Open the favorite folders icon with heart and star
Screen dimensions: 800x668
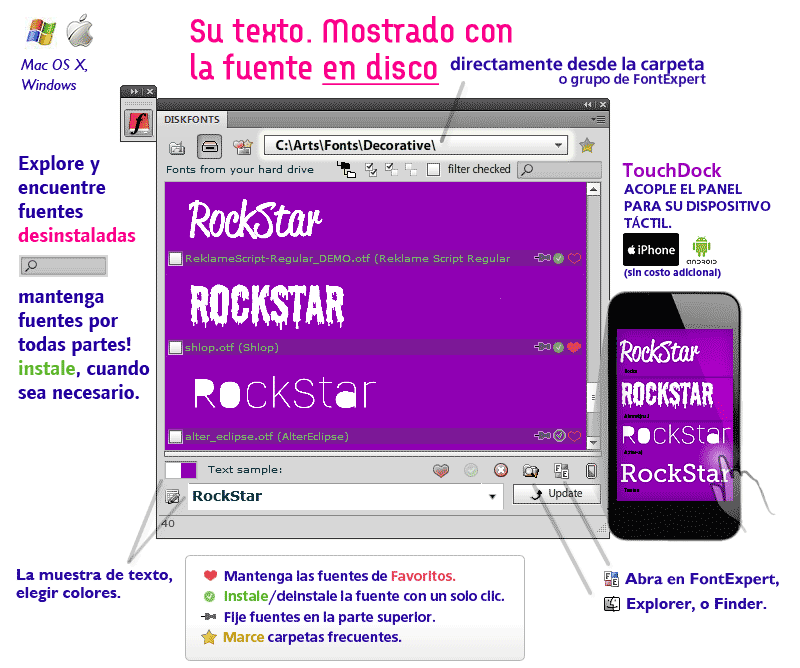[x=242, y=147]
